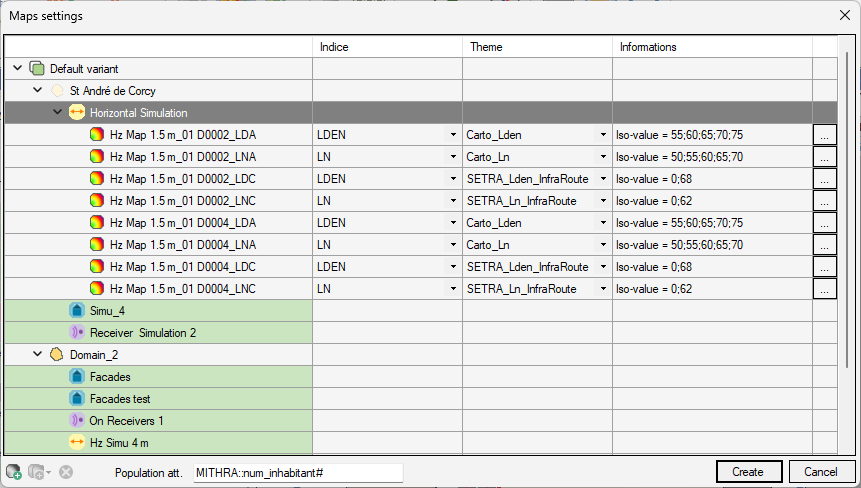Click Iso-value = 50;55;60;65;70 in D0004_LNA row

679,244
